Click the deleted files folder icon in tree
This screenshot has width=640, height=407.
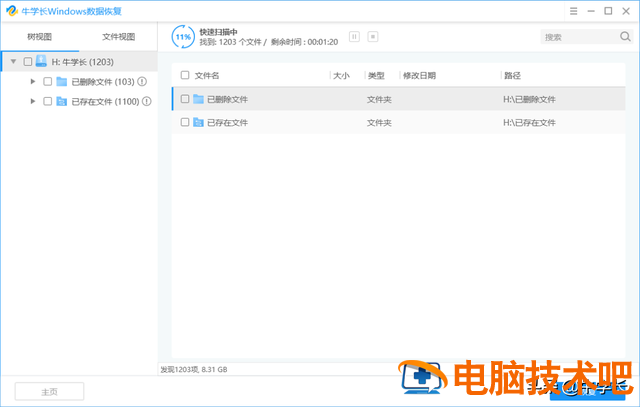pyautogui.click(x=62, y=82)
